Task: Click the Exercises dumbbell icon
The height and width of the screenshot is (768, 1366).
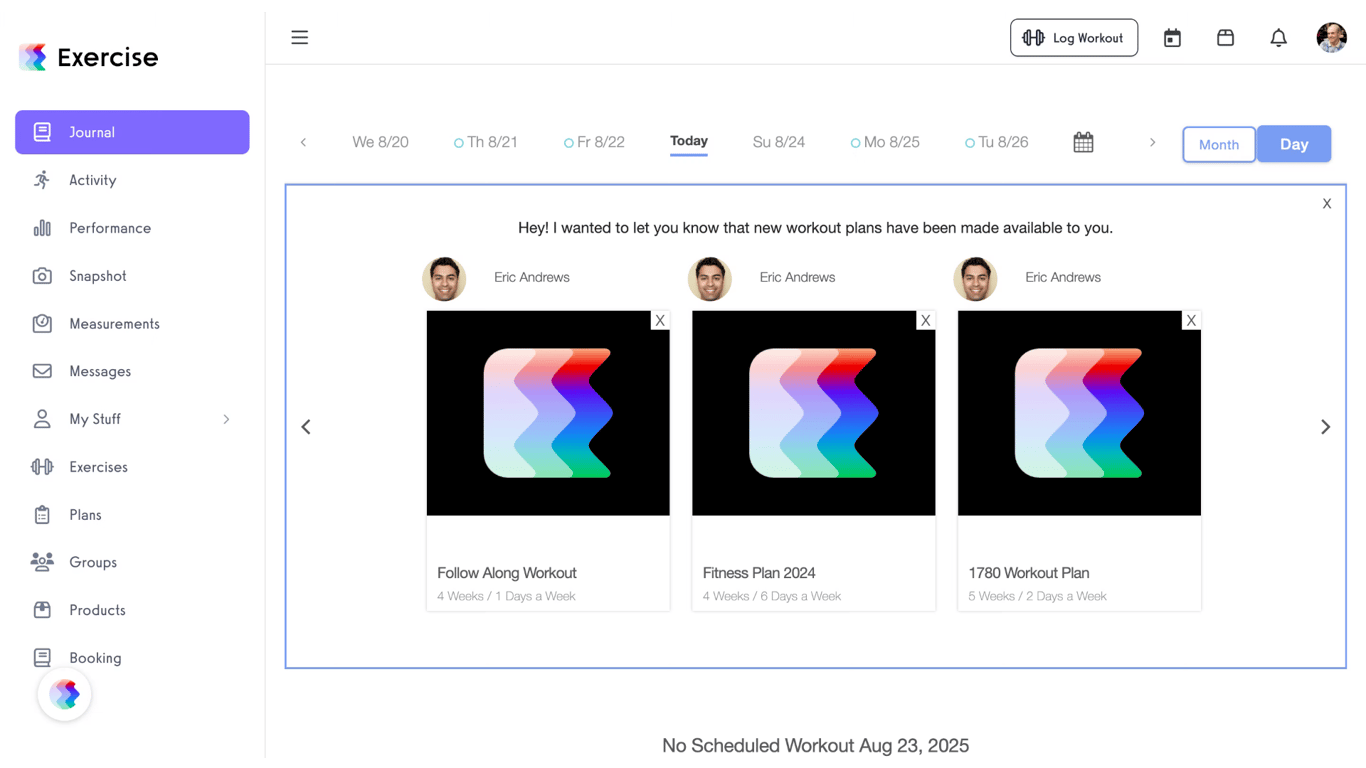Action: 42,467
